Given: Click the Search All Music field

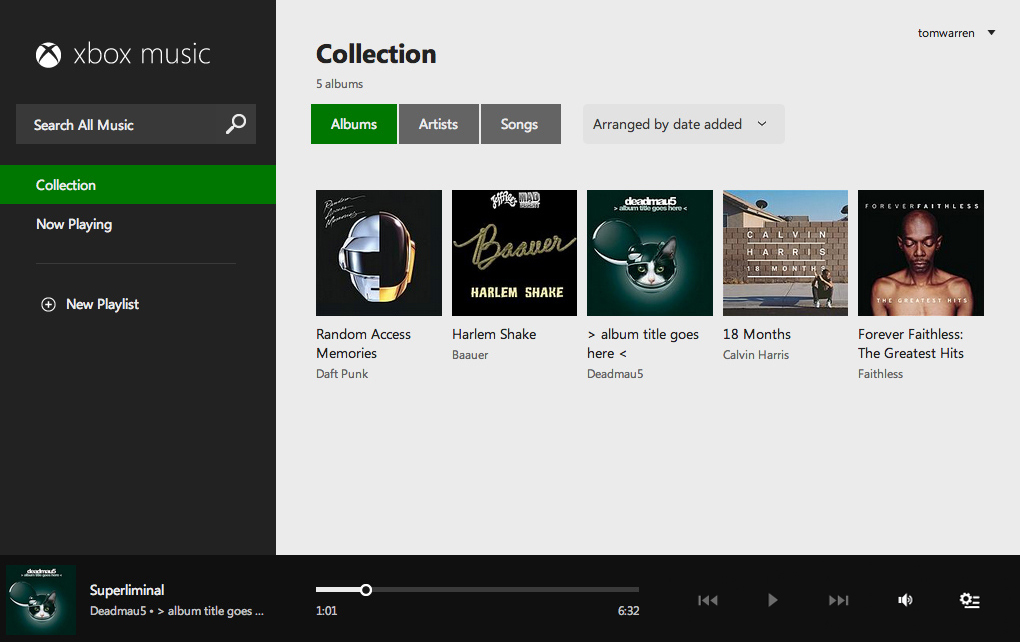Looking at the screenshot, I should pos(136,124).
